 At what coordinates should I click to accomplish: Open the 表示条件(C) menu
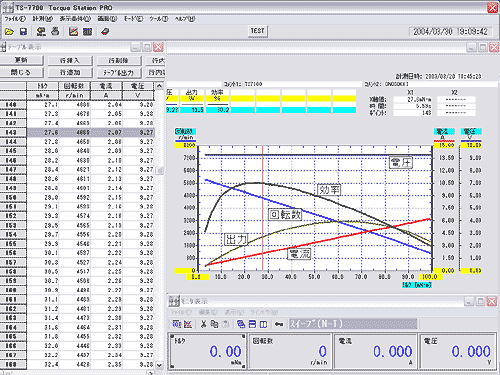[75, 19]
